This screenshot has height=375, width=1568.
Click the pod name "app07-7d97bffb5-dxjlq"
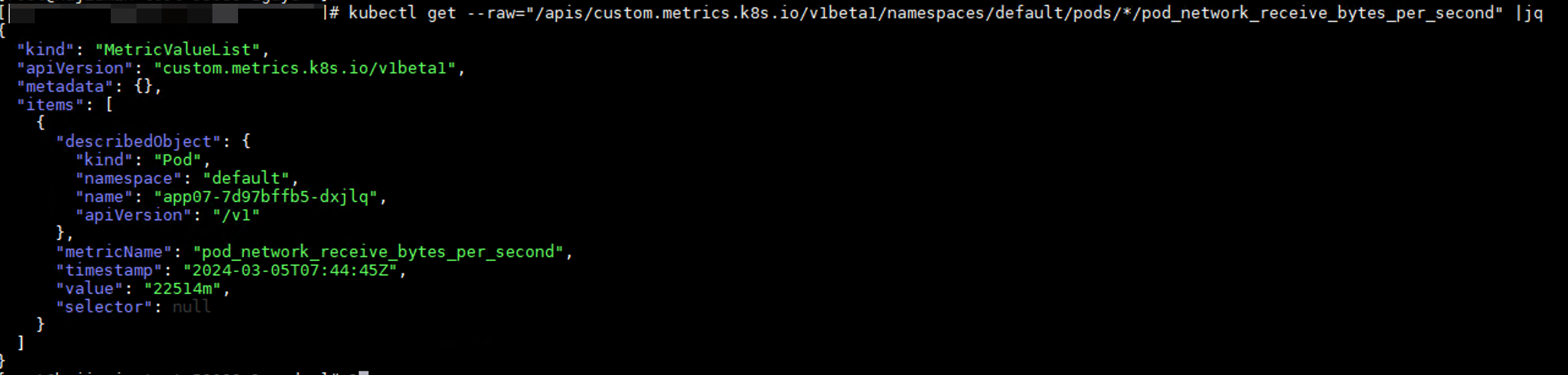266,197
